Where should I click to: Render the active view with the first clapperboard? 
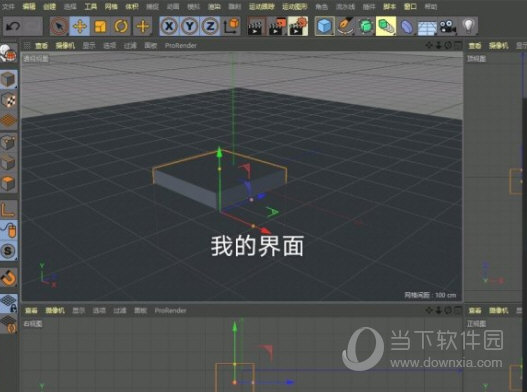tap(256, 26)
